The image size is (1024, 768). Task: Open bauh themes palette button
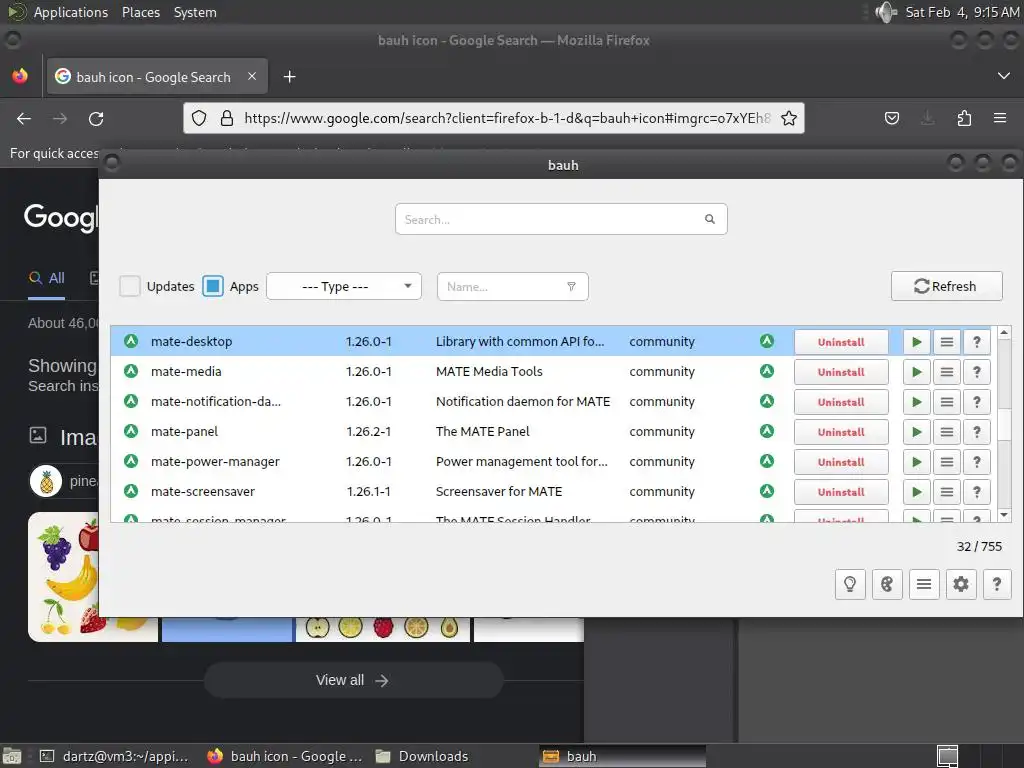[886, 584]
